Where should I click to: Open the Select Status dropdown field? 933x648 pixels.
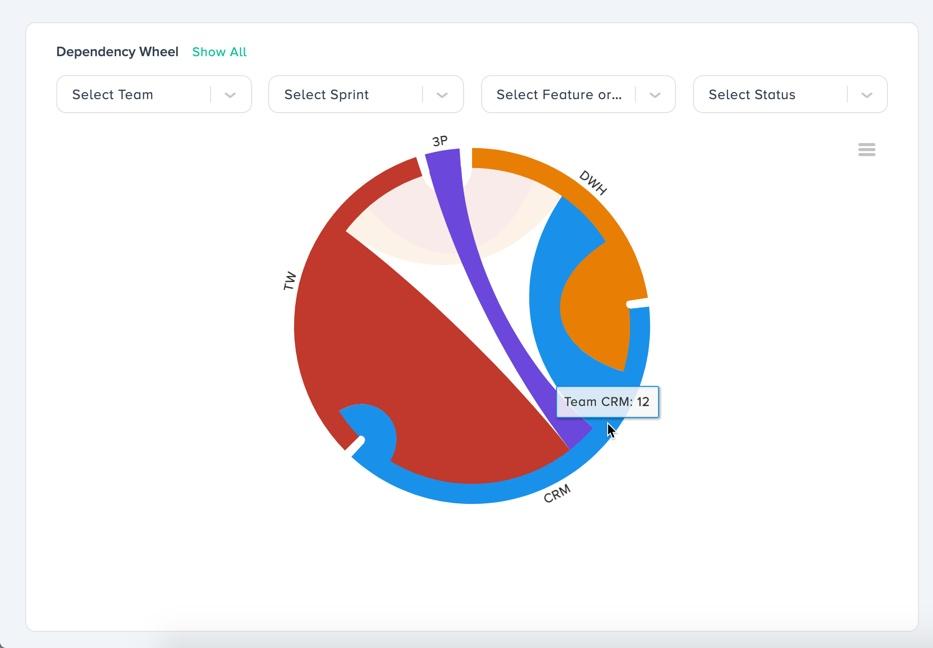tap(771, 95)
